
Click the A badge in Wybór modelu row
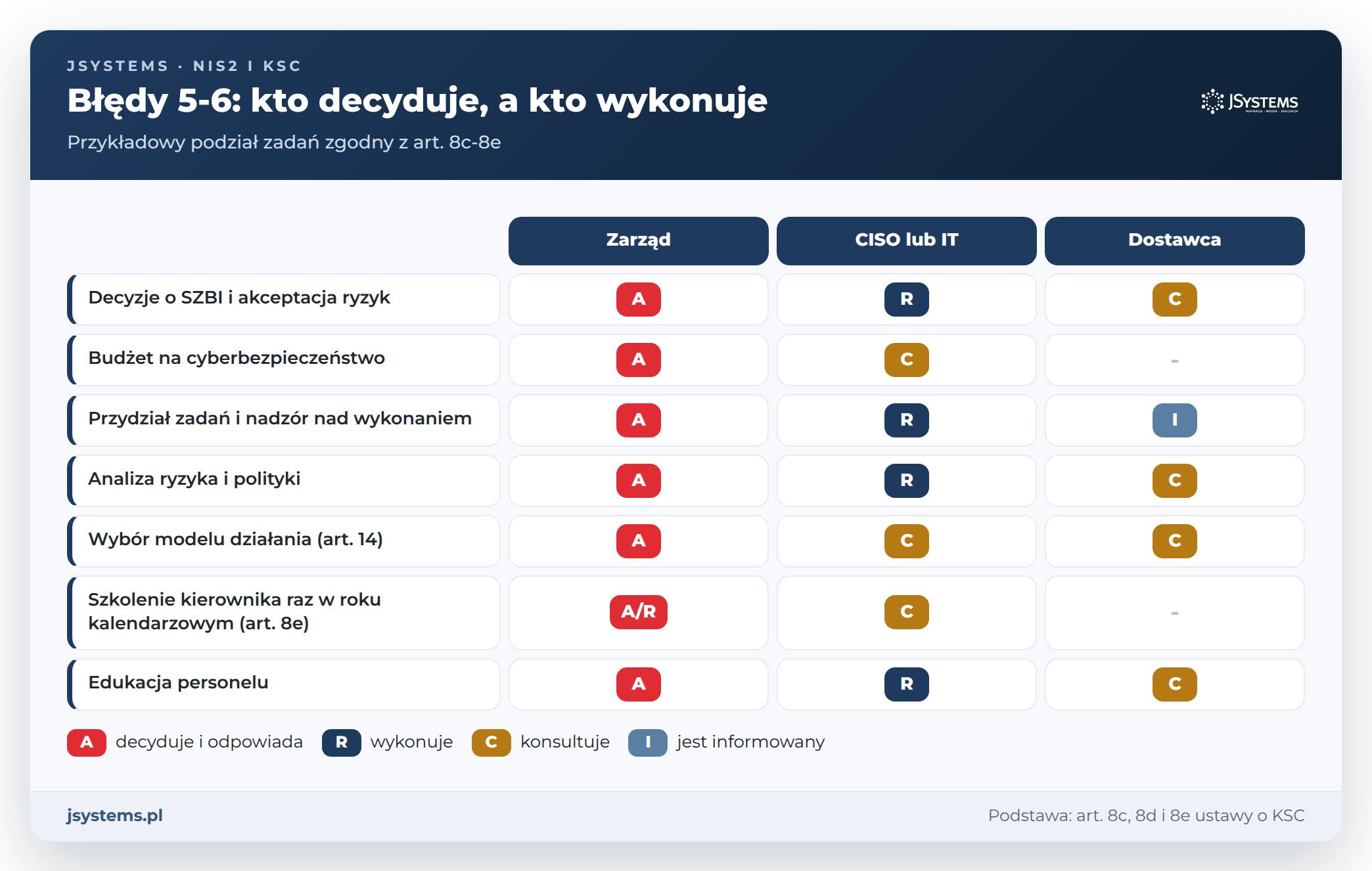[x=638, y=541]
